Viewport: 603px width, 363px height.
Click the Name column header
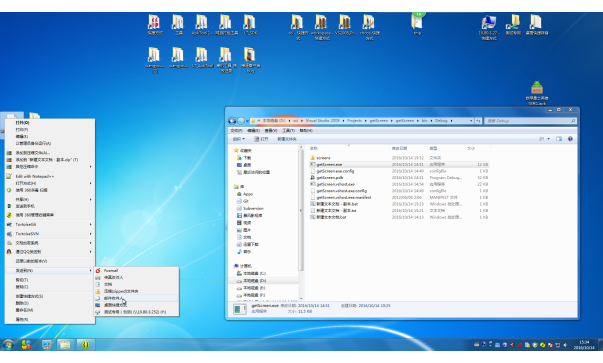coord(348,148)
